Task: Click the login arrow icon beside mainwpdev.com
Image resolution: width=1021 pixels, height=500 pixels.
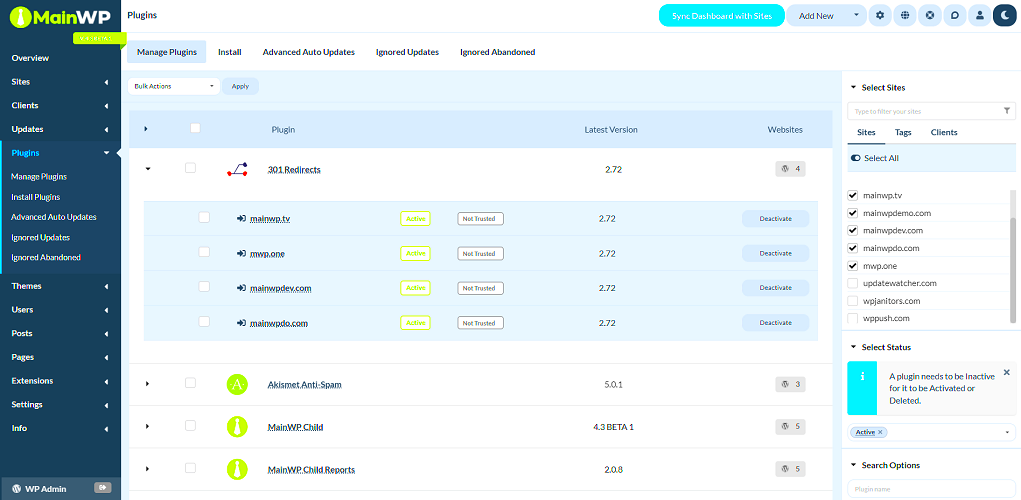Action: (241, 288)
